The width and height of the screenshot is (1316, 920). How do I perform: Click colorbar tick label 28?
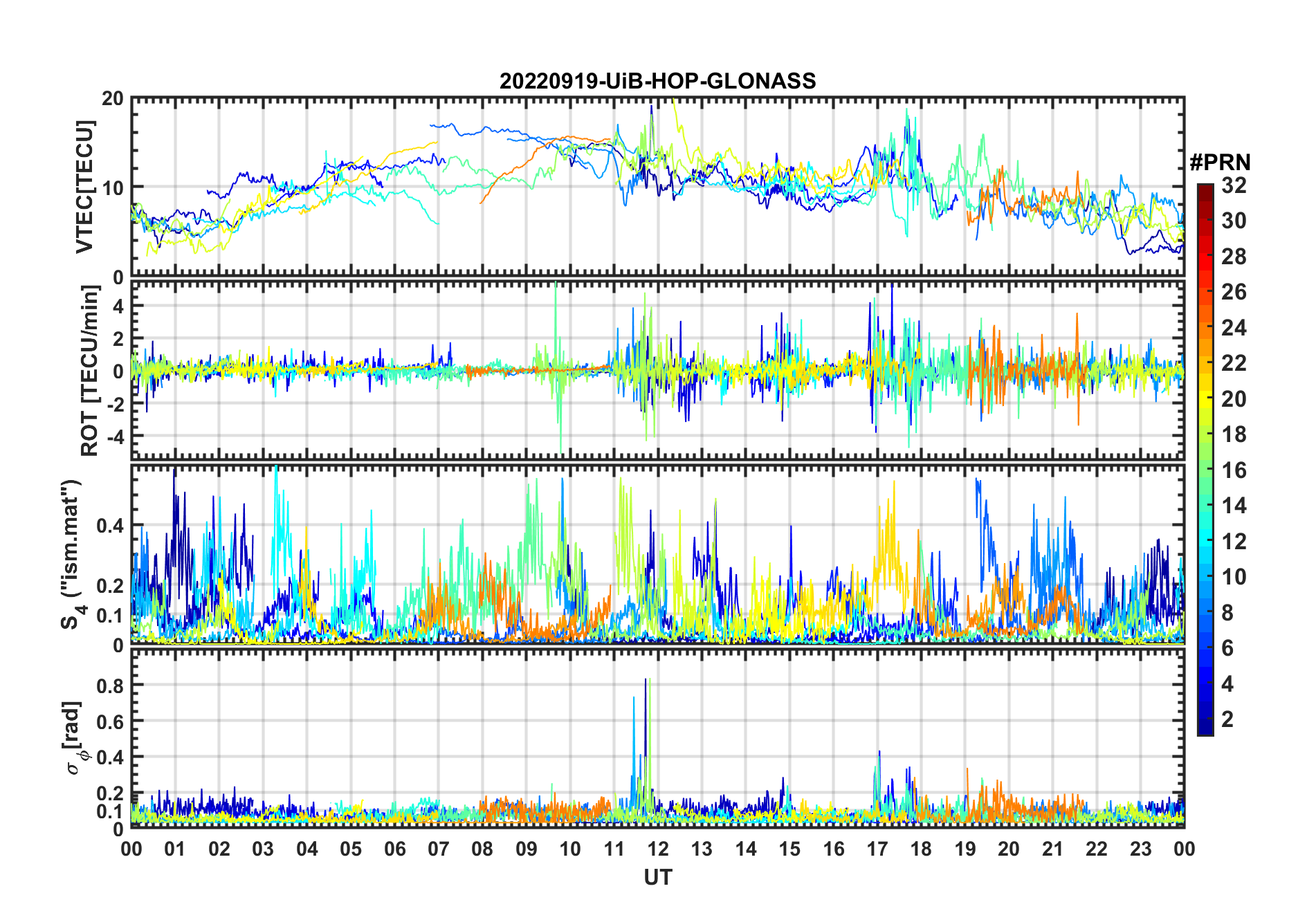pyautogui.click(x=1234, y=257)
